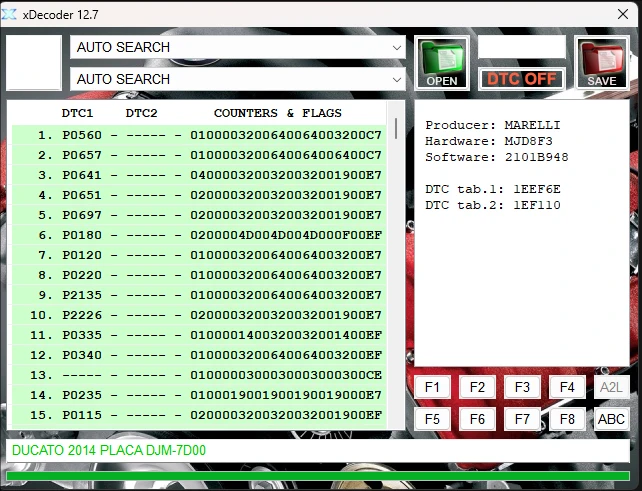Select row 13 with no DTC code
642x491 pixels.
pos(199,375)
